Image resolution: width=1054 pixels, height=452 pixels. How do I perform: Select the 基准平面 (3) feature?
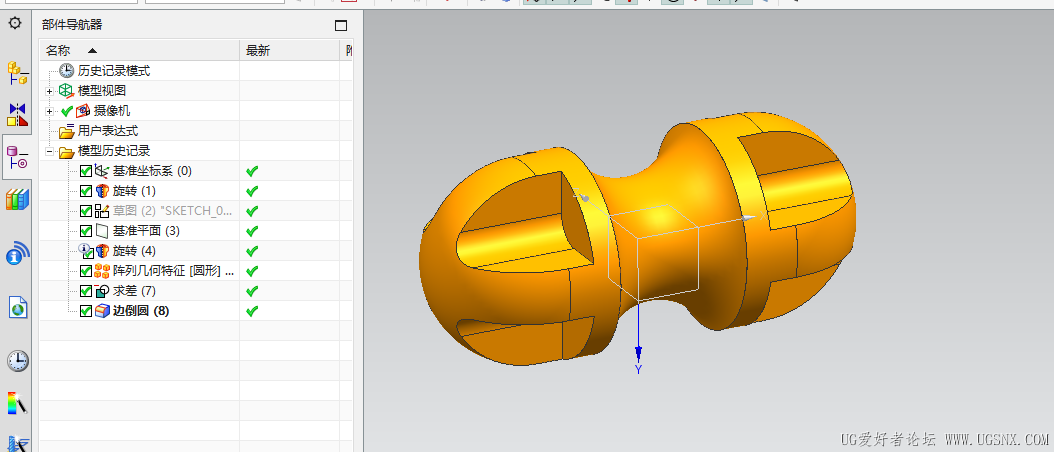[x=146, y=231]
